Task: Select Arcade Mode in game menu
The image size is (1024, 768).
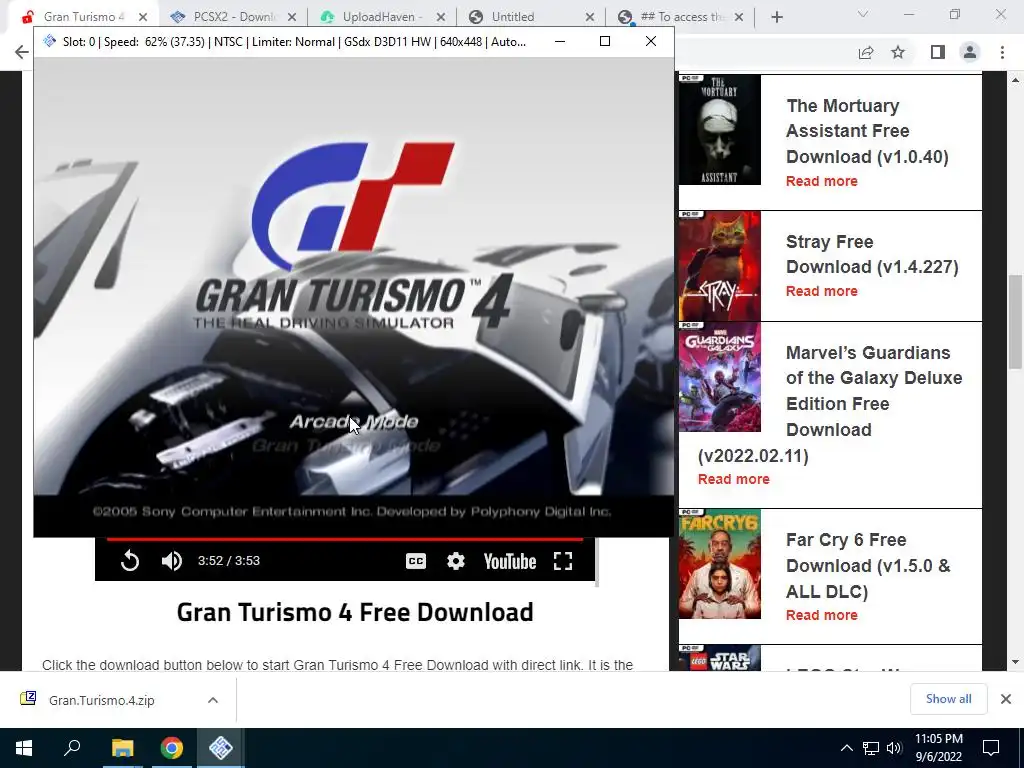Action: [x=354, y=422]
